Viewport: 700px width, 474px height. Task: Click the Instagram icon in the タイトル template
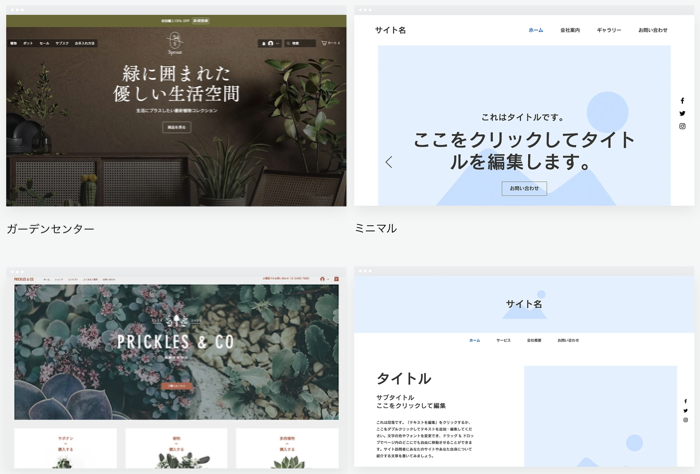(685, 420)
